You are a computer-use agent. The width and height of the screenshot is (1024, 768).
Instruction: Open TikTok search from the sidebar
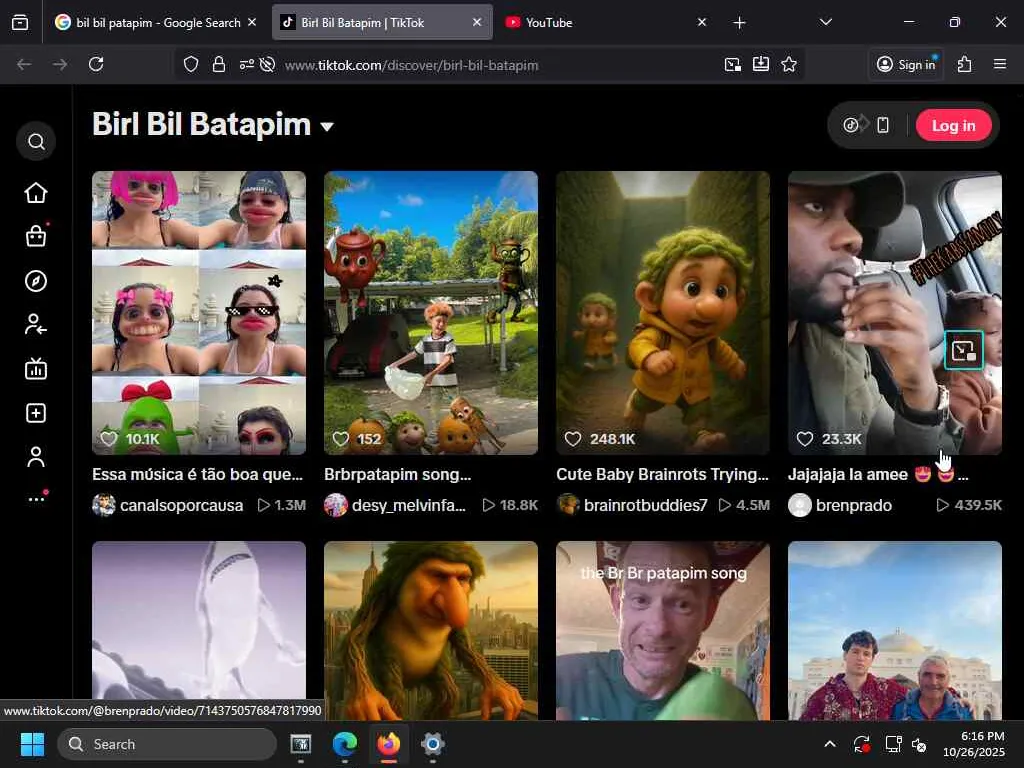pos(36,142)
